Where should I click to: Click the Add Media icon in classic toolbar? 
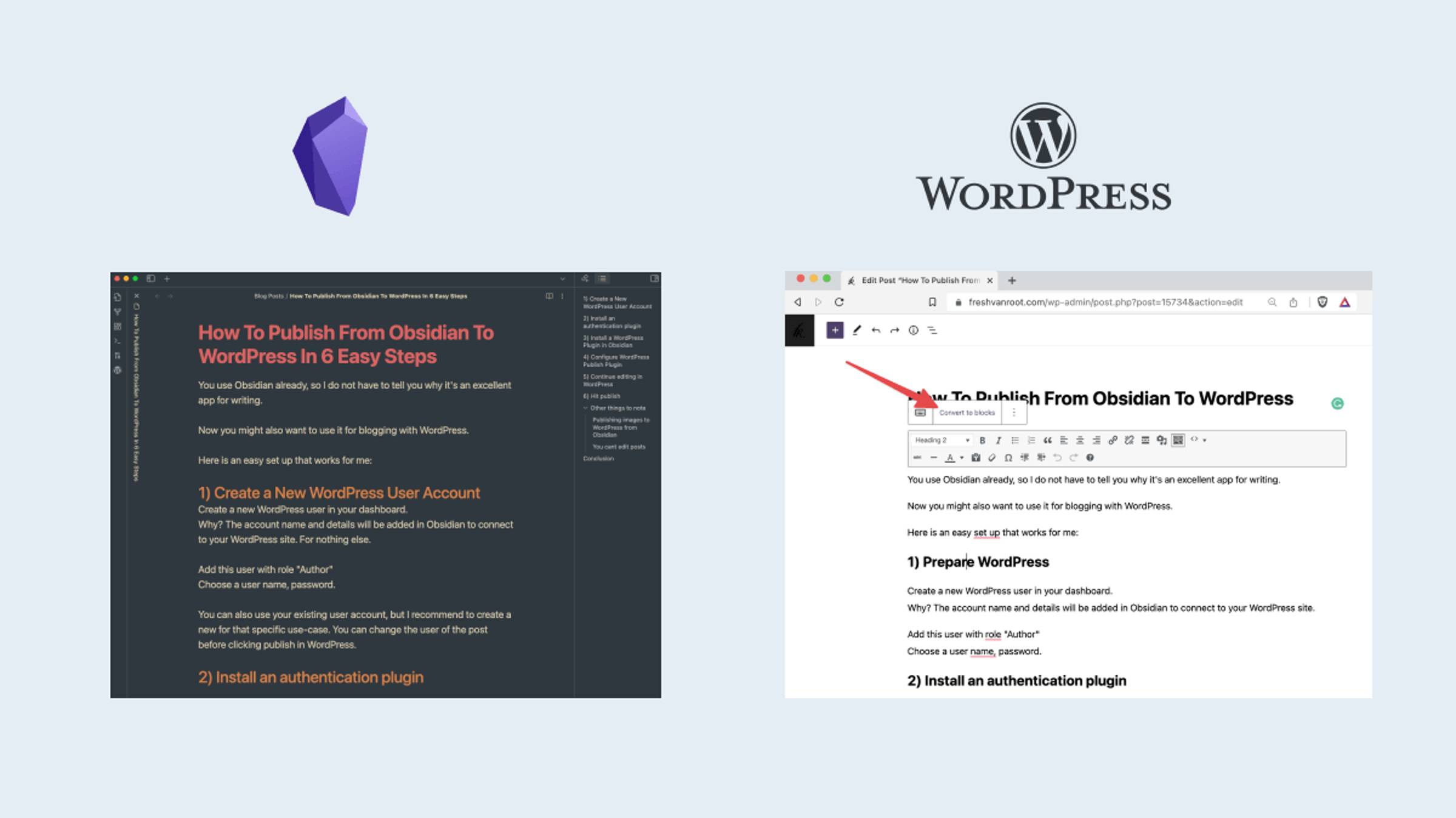pos(1161,441)
